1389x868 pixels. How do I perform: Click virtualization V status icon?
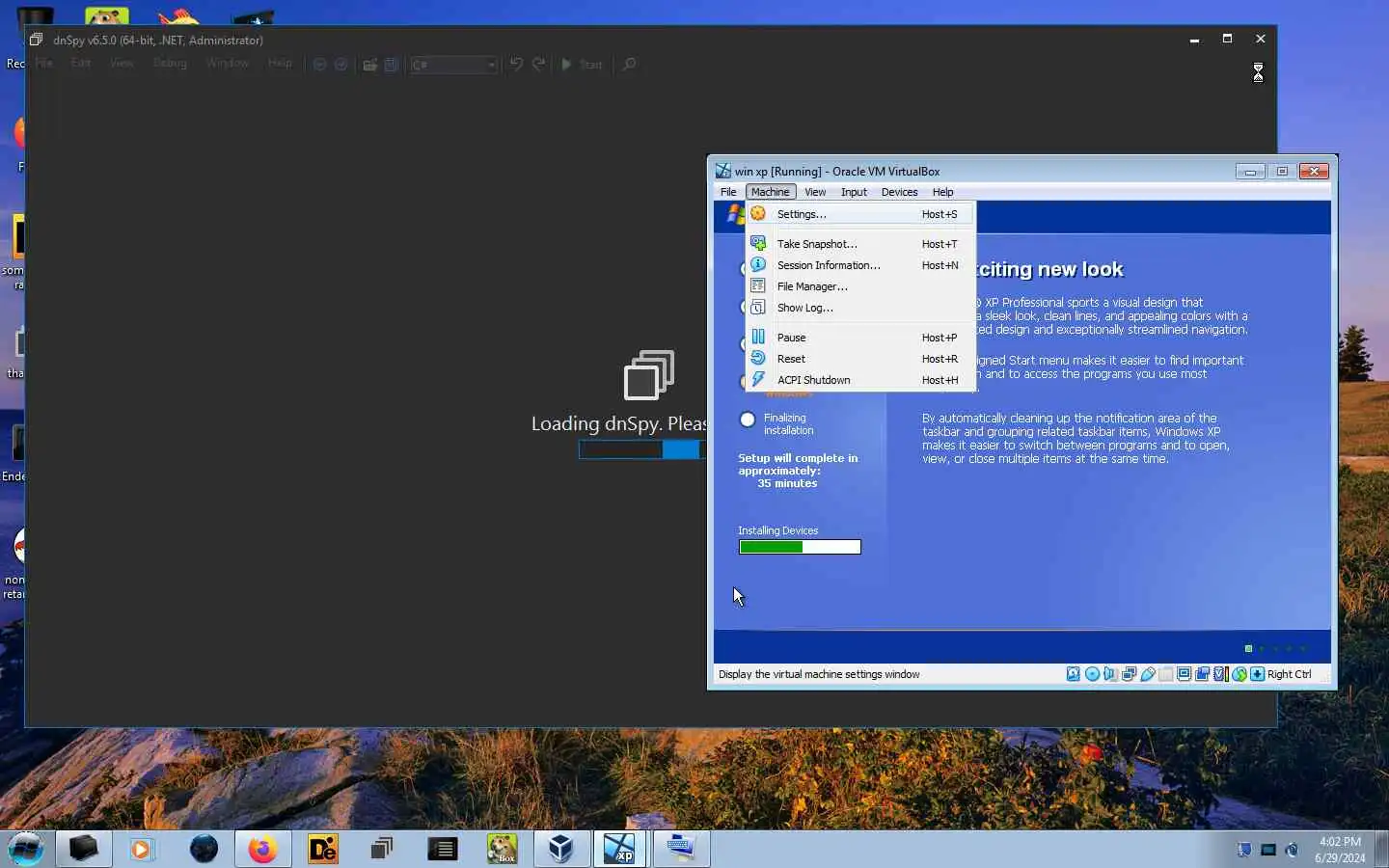[x=1220, y=674]
